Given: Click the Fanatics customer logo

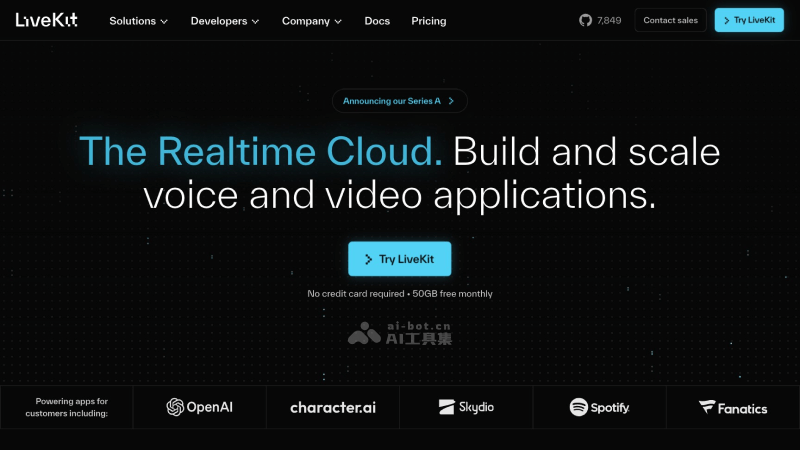Looking at the screenshot, I should [733, 408].
